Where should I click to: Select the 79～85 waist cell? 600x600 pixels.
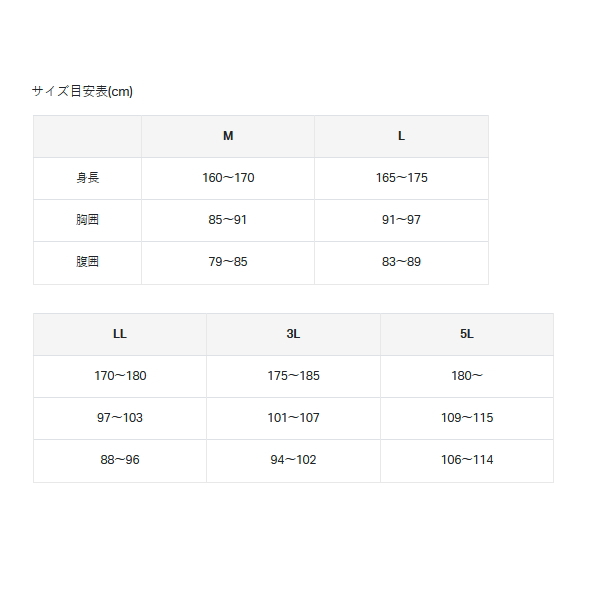coord(228,262)
